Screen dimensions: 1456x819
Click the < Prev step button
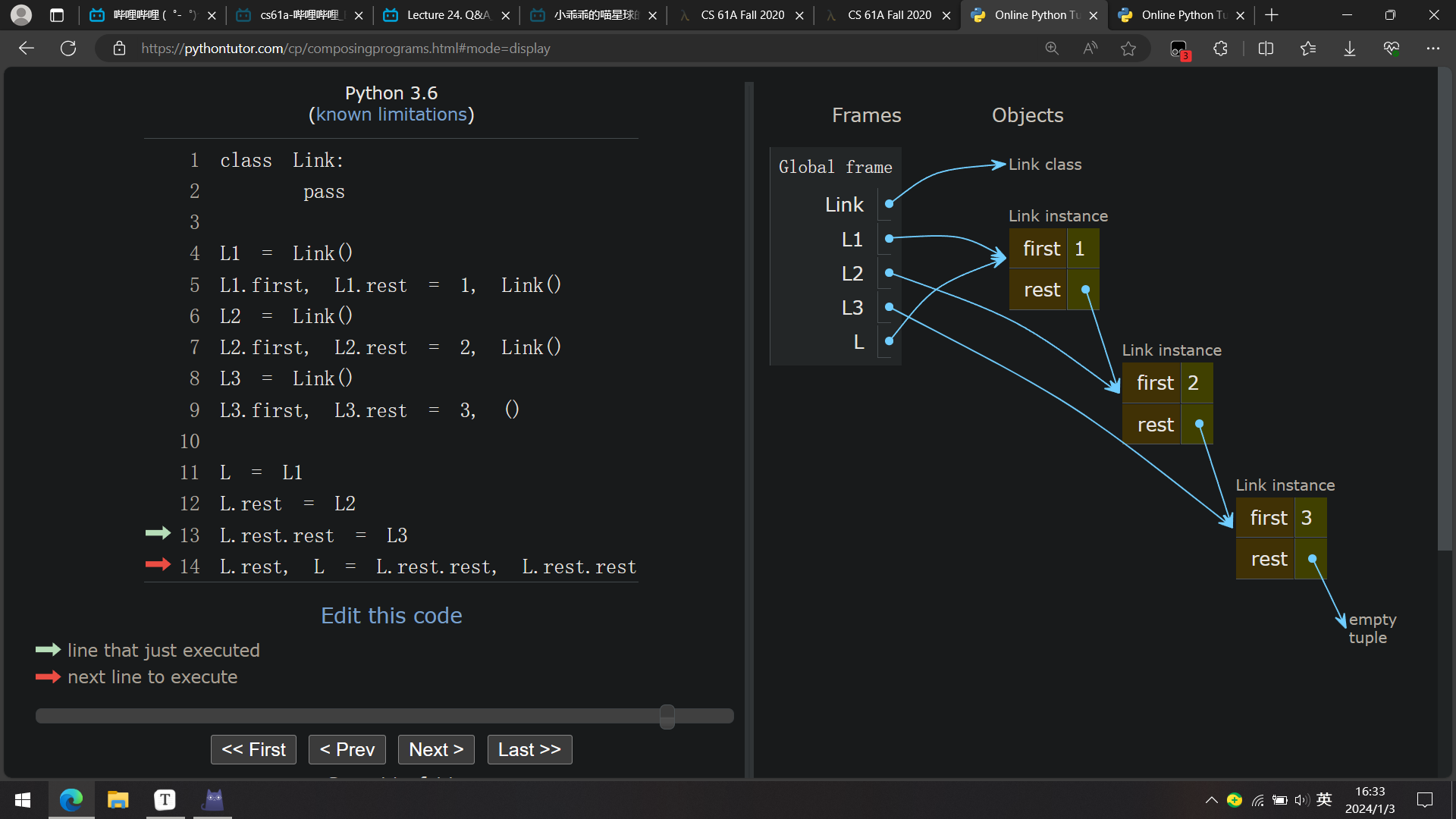(x=347, y=749)
